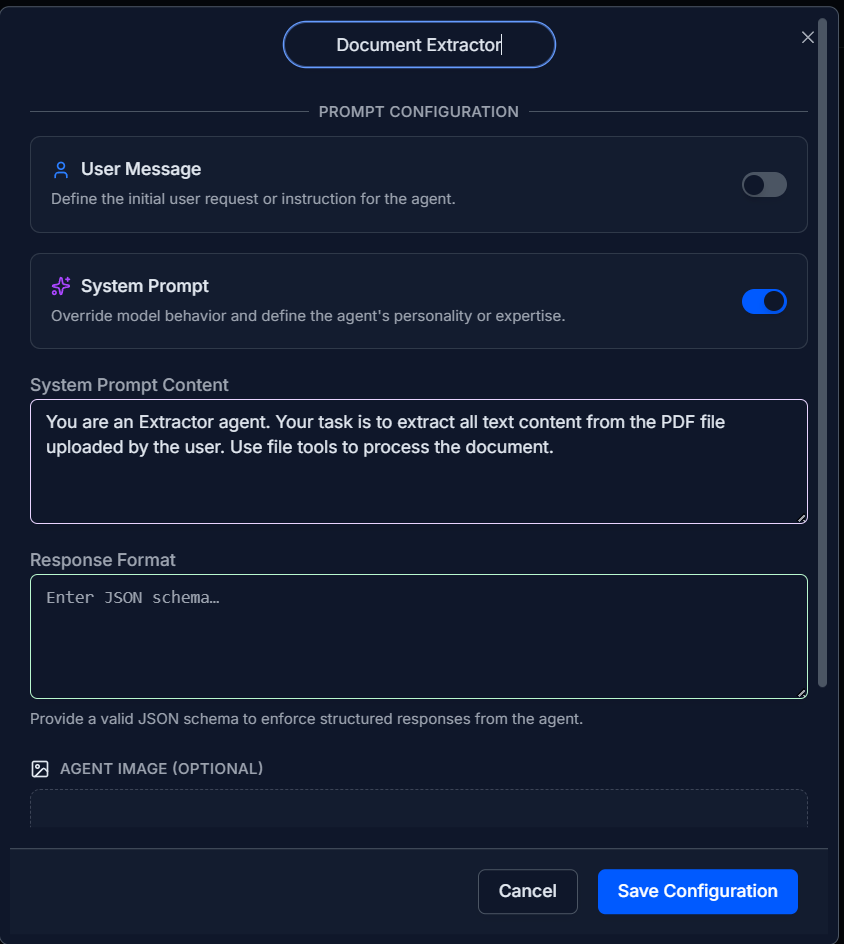
Task: Click the System Prompt heading
Action: (x=145, y=287)
